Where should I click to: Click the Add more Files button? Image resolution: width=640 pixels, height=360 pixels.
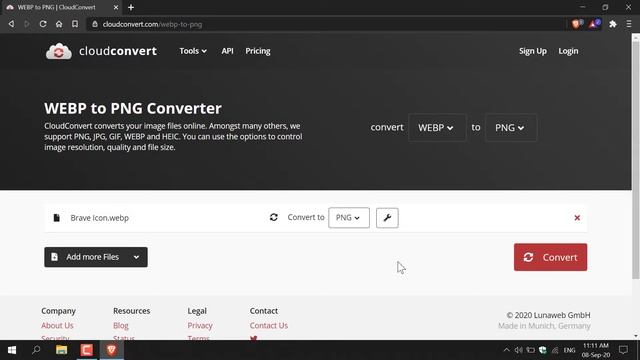pos(96,257)
